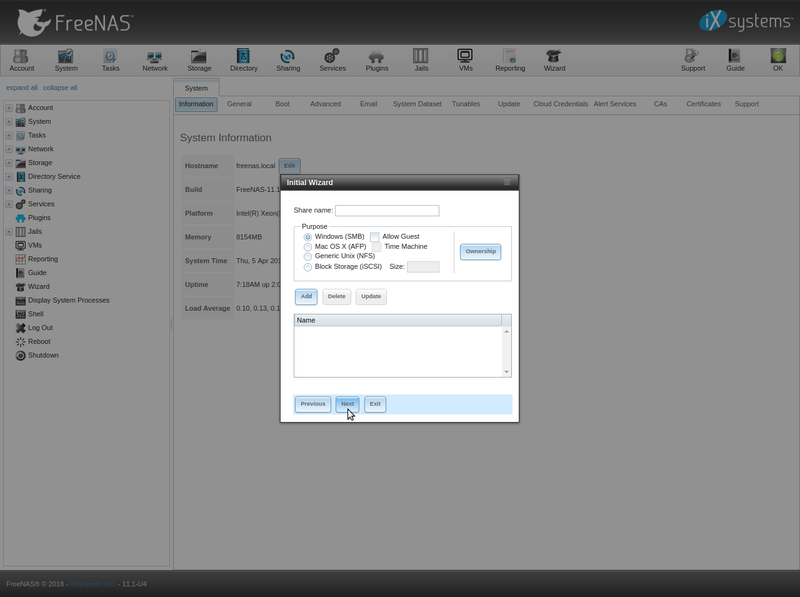Open the Network toolbar icon
The height and width of the screenshot is (597, 800).
155,60
